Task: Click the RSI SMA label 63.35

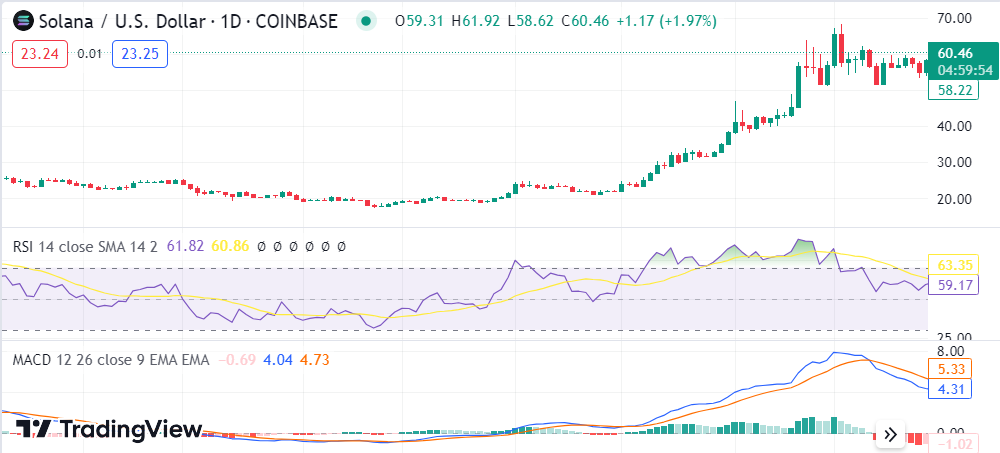Action: click(x=953, y=265)
